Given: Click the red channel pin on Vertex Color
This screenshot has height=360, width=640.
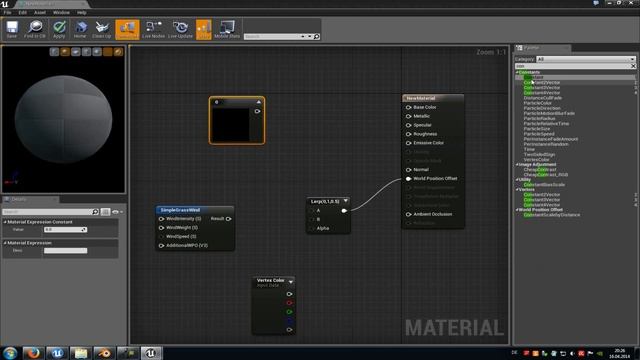Looking at the screenshot, I should (289, 303).
